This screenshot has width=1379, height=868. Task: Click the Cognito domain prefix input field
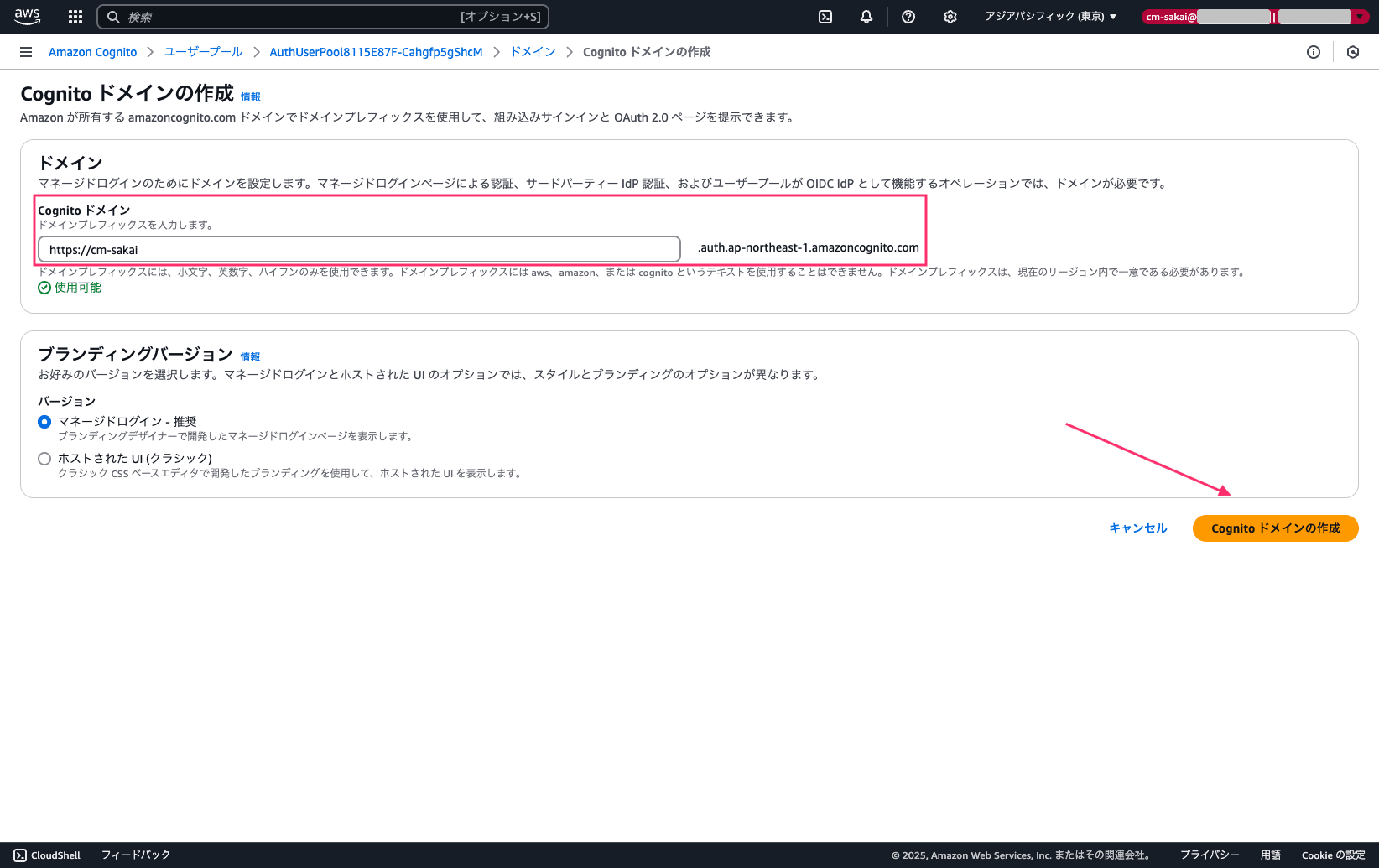click(x=359, y=249)
